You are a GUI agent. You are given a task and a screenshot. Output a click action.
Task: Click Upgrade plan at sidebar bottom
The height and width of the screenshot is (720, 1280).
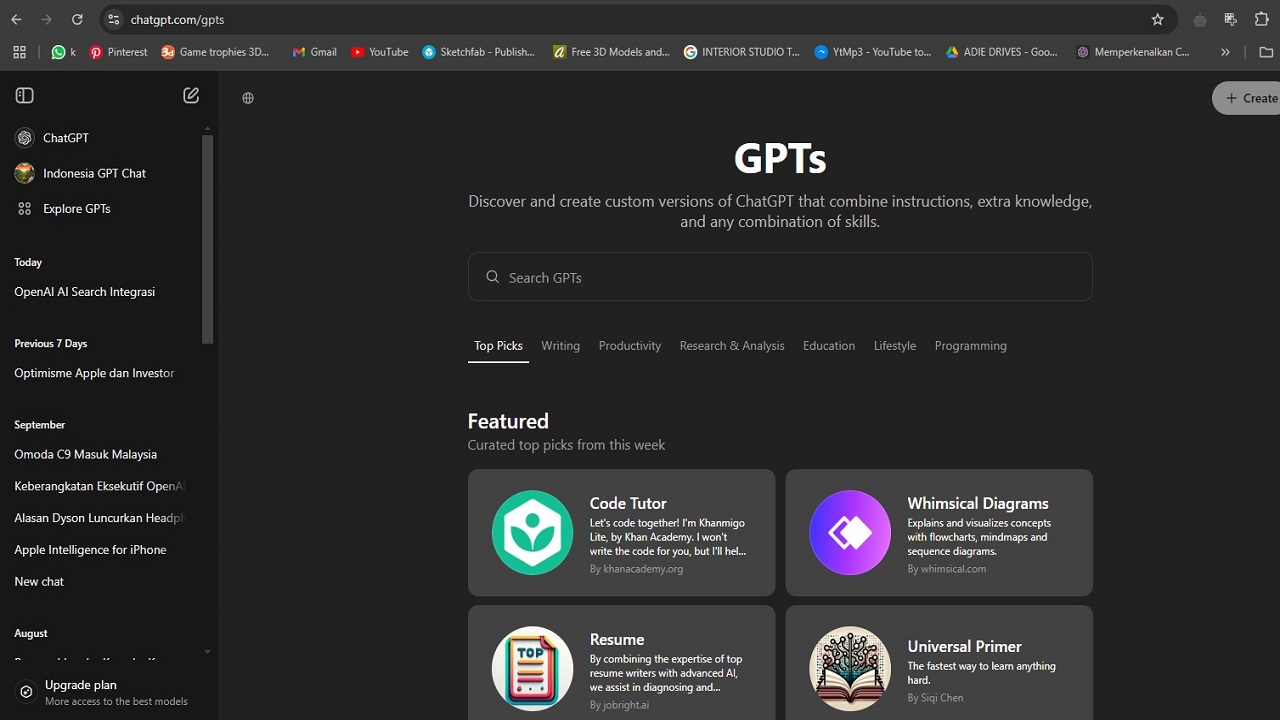pos(109,692)
